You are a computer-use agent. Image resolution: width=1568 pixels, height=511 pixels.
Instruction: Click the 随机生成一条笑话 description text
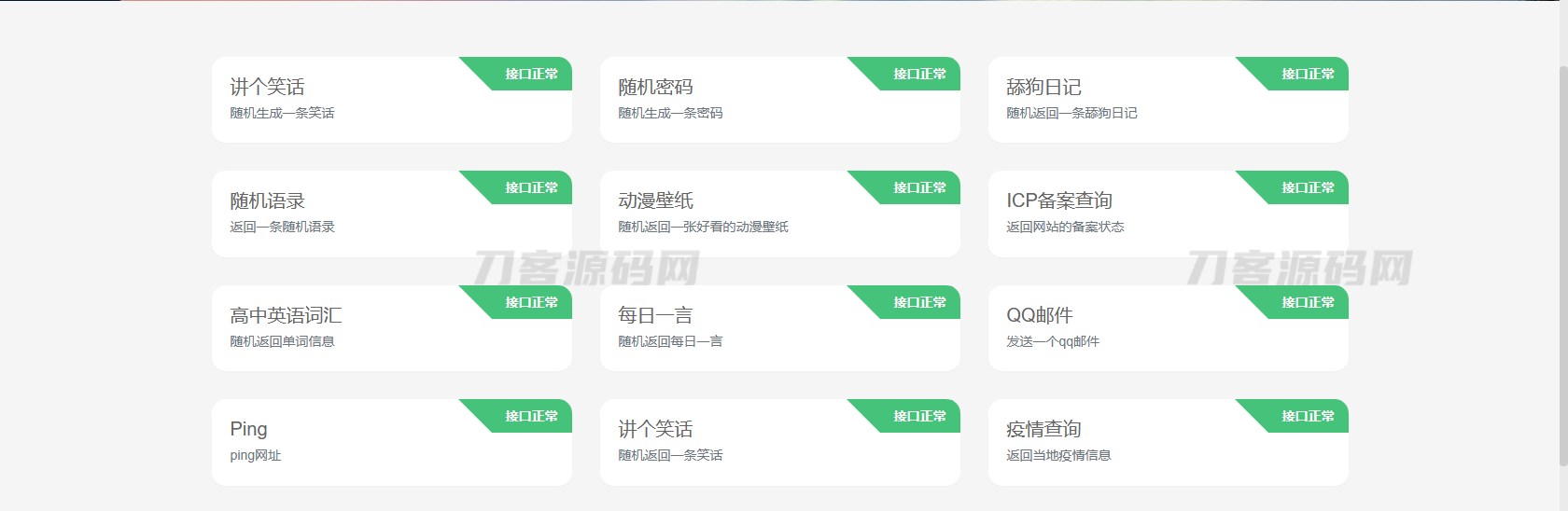point(282,114)
